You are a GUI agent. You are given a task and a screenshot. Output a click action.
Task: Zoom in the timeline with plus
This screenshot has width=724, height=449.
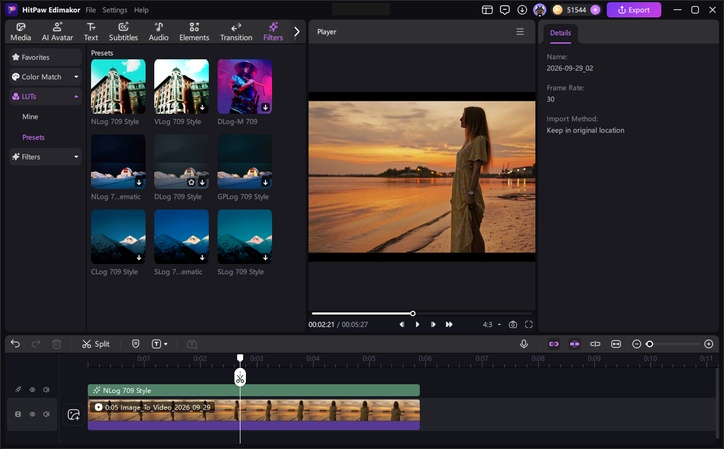(x=709, y=344)
